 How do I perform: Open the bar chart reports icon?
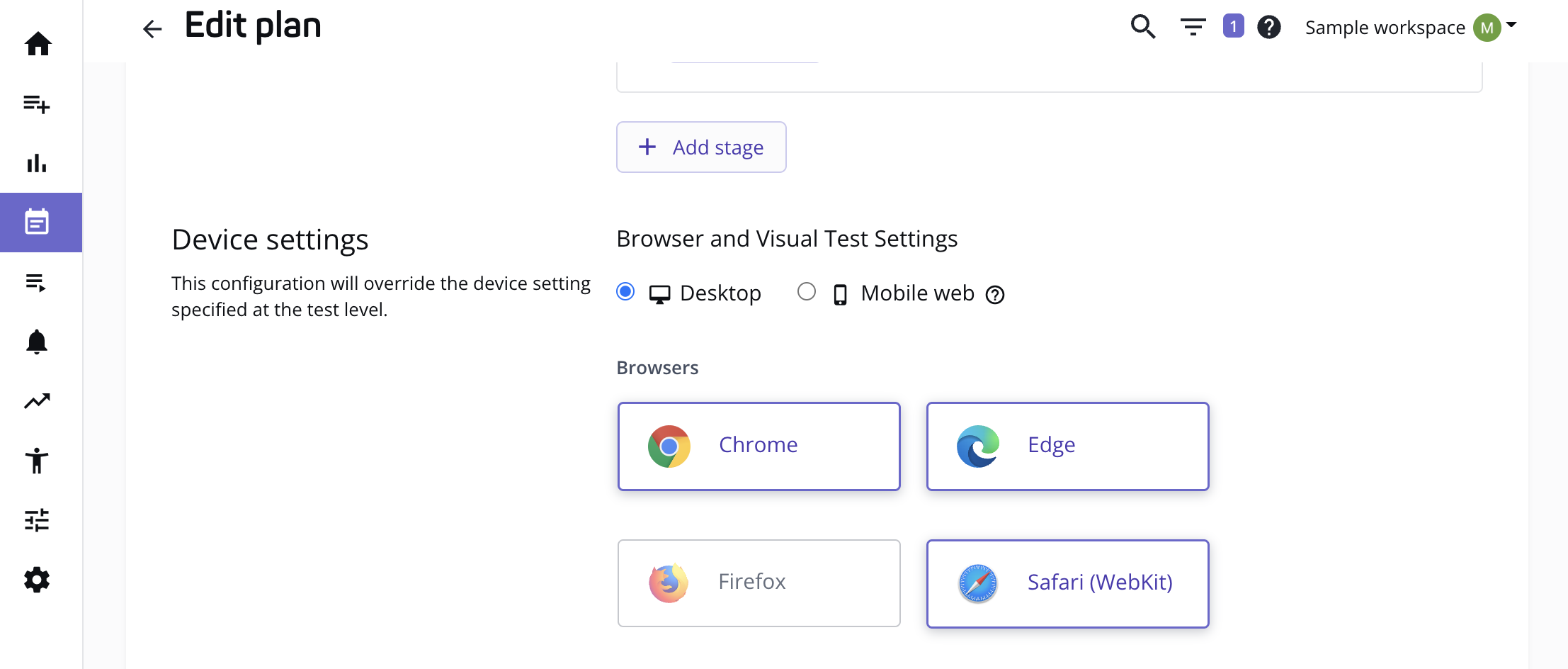click(37, 163)
